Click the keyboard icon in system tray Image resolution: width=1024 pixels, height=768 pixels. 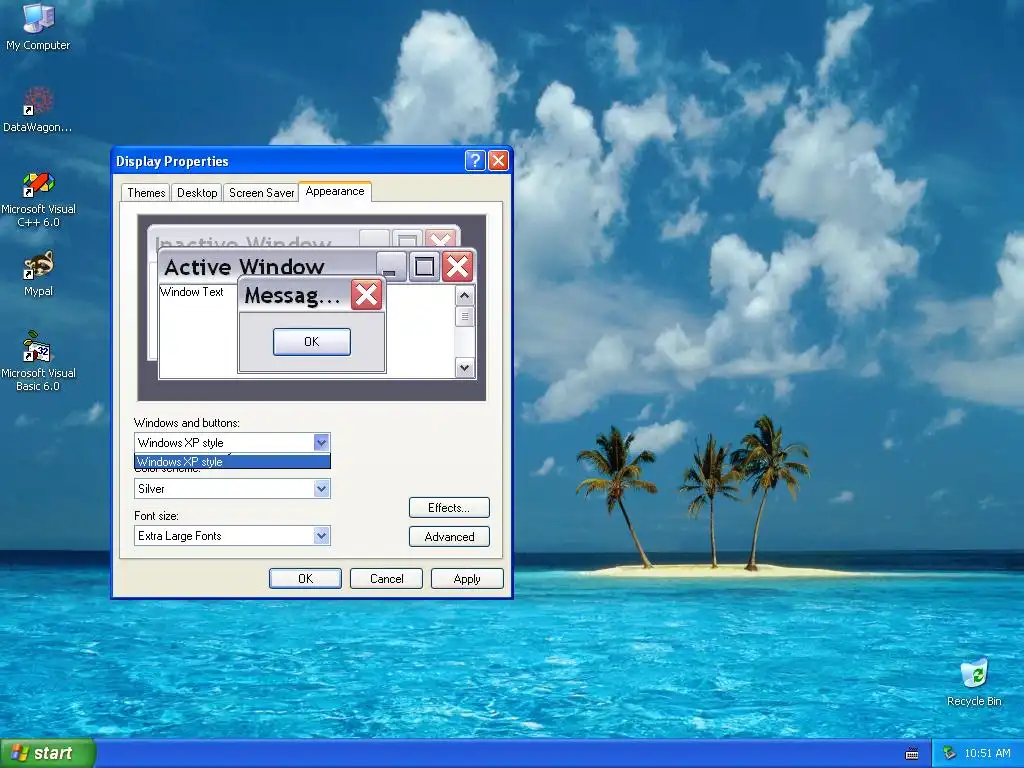coord(912,754)
